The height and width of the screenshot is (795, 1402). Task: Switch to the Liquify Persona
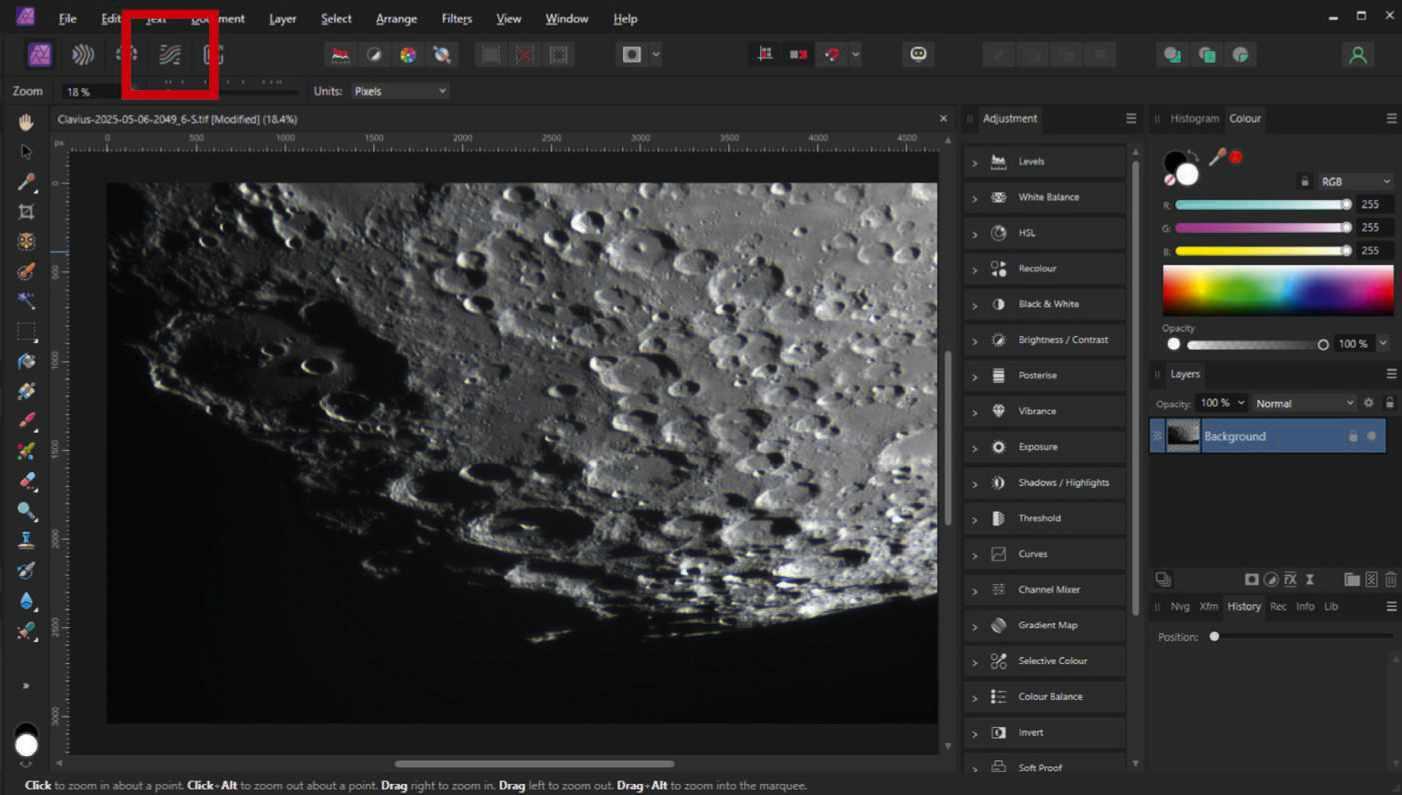tap(83, 55)
